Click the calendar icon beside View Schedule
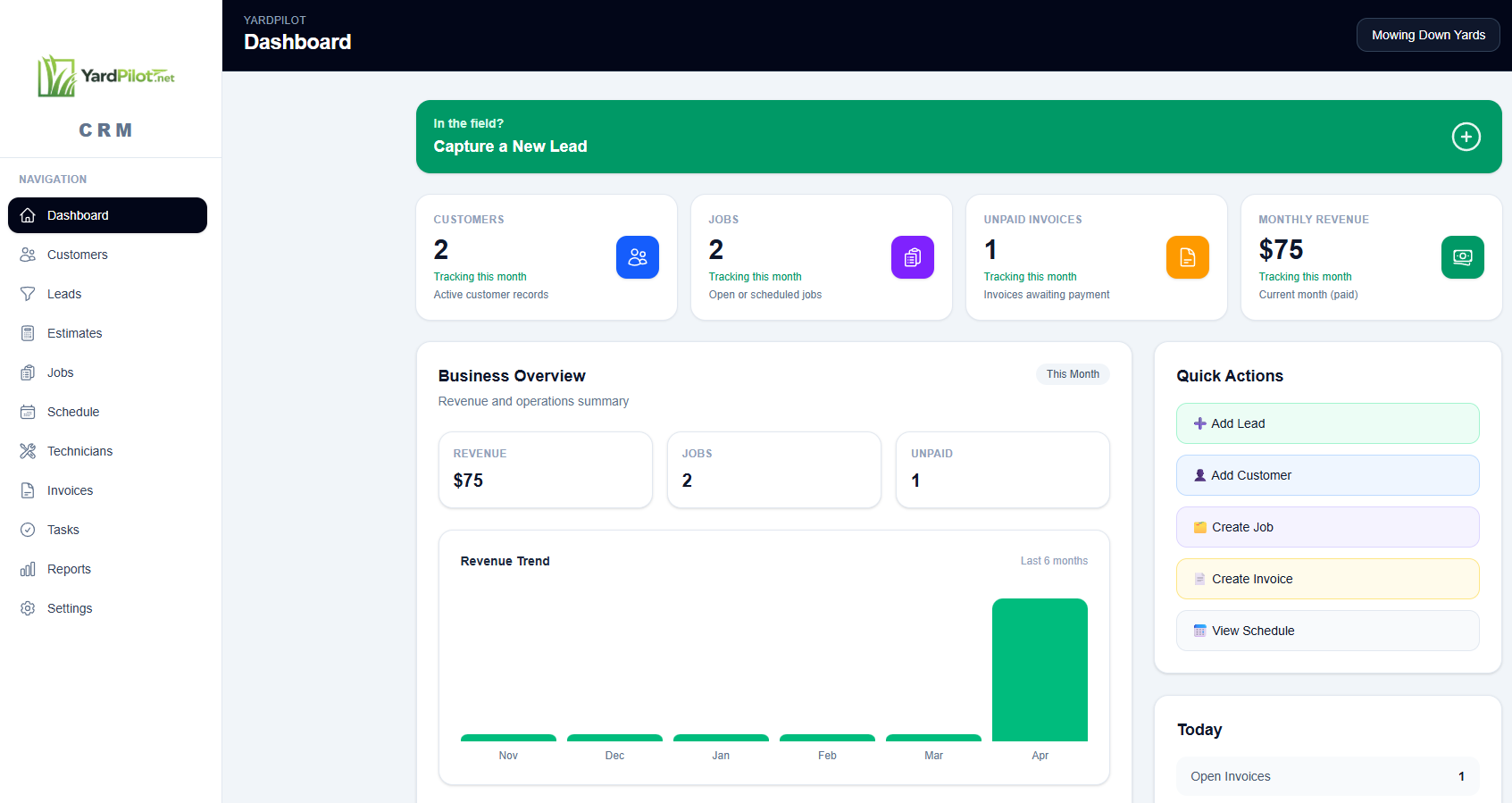The height and width of the screenshot is (803, 1512). pyautogui.click(x=1200, y=631)
